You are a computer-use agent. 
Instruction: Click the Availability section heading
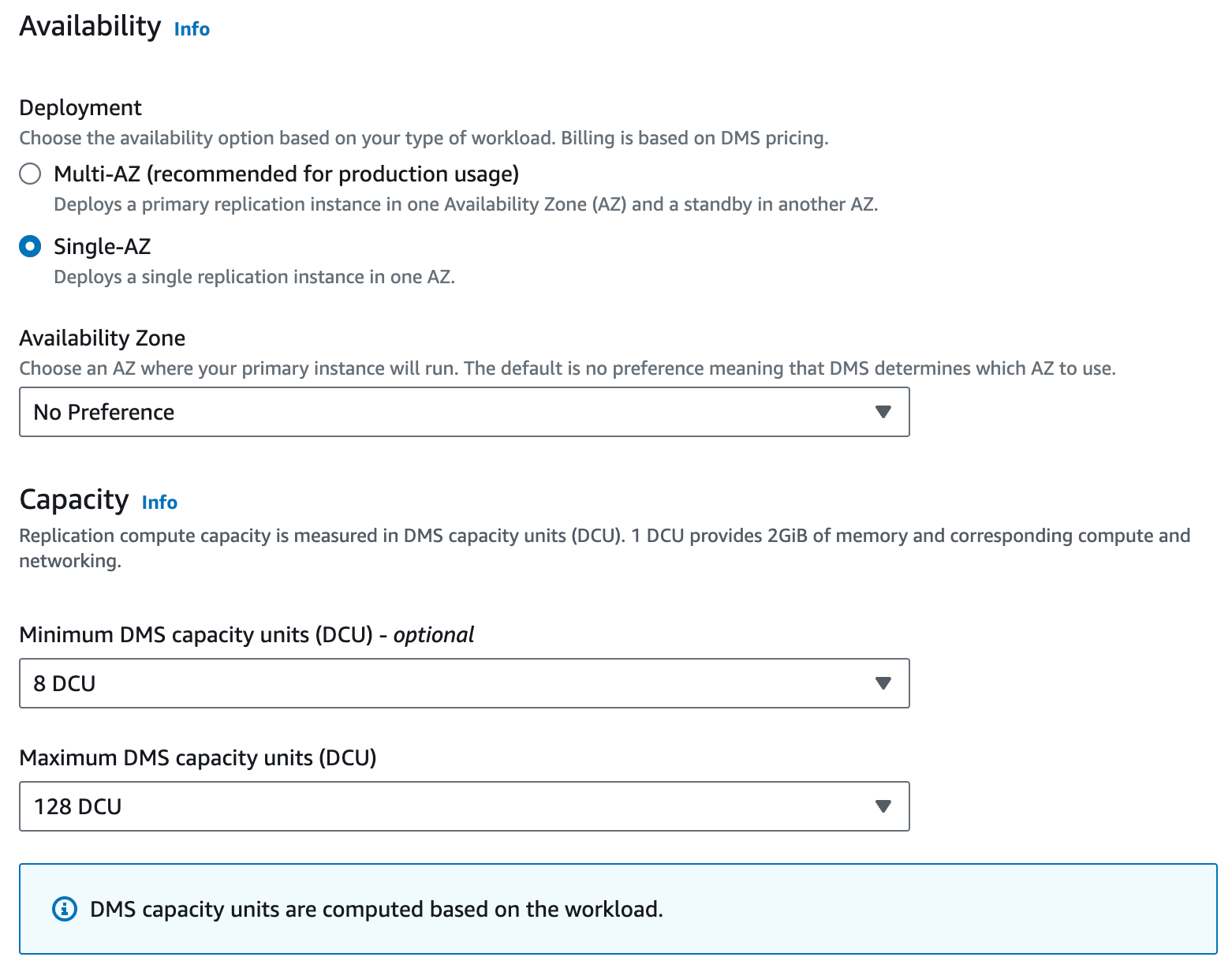[89, 26]
